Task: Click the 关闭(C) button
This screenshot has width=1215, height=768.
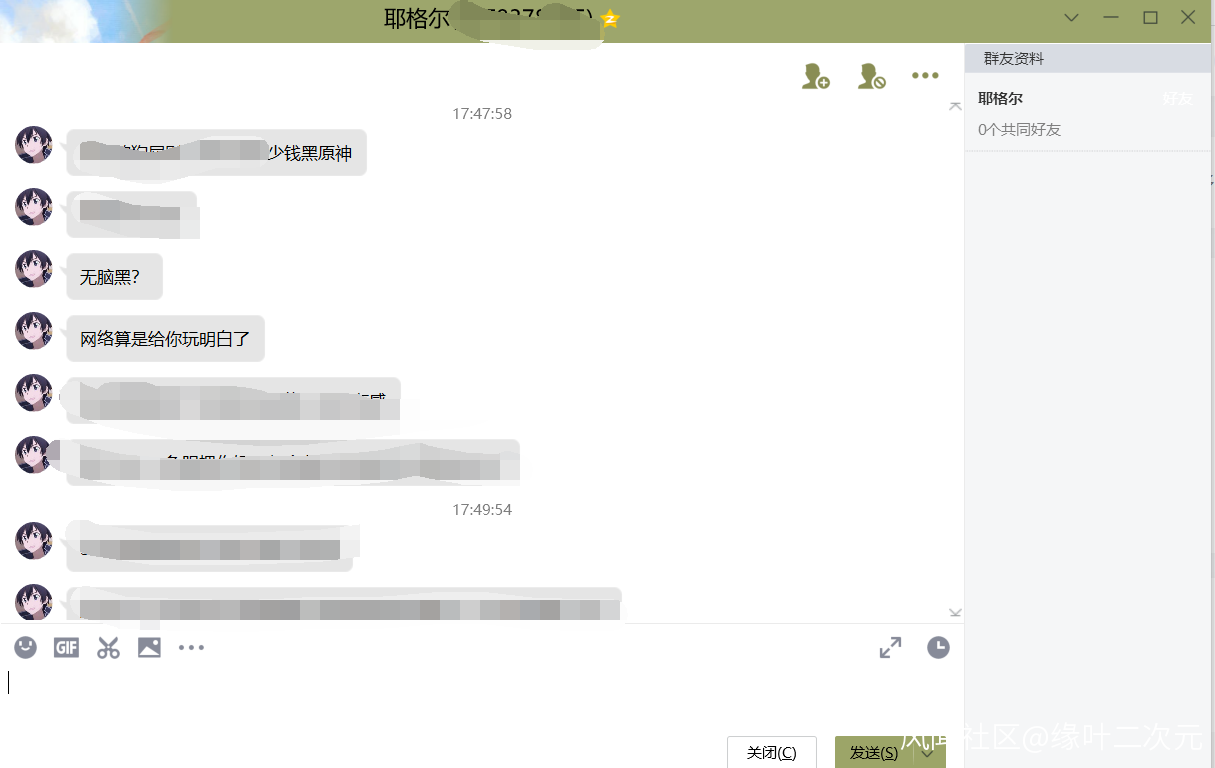Action: (772, 753)
